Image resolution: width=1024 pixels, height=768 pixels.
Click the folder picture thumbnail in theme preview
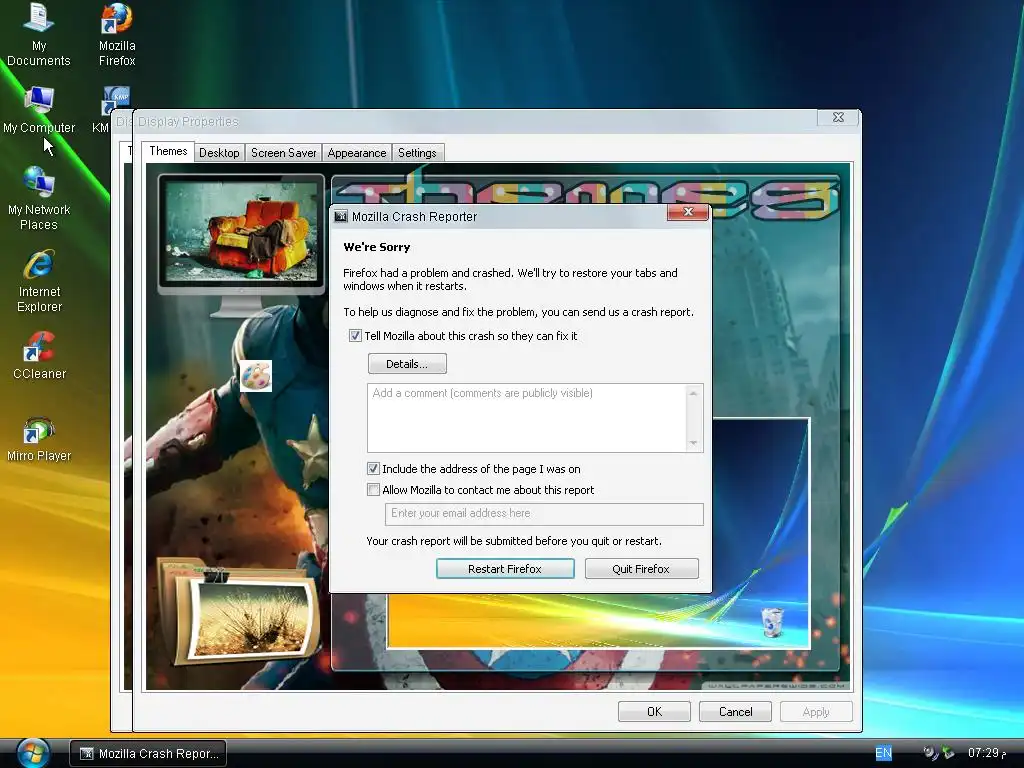coord(239,611)
